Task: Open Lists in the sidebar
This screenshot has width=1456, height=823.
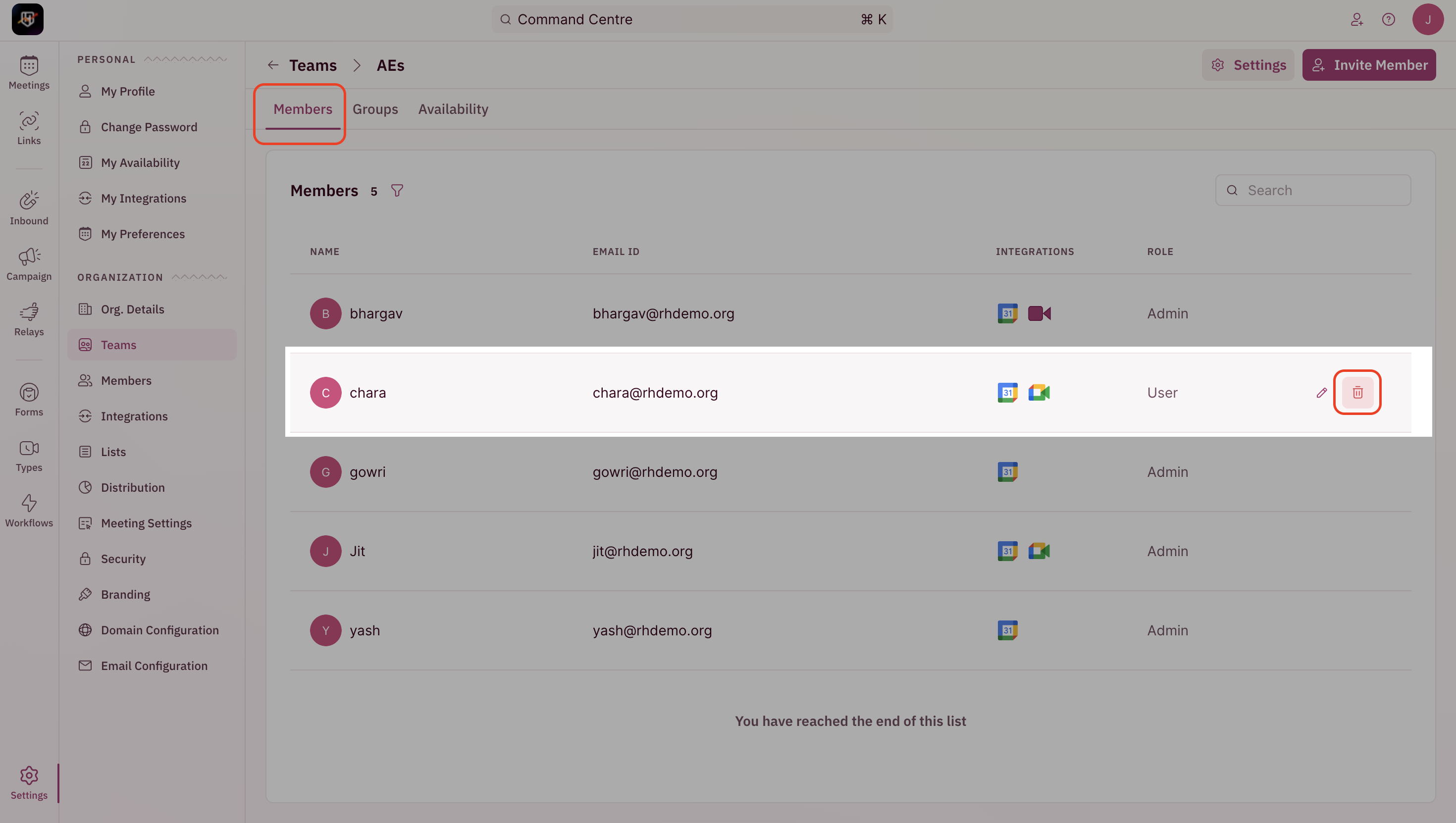Action: coord(152,451)
